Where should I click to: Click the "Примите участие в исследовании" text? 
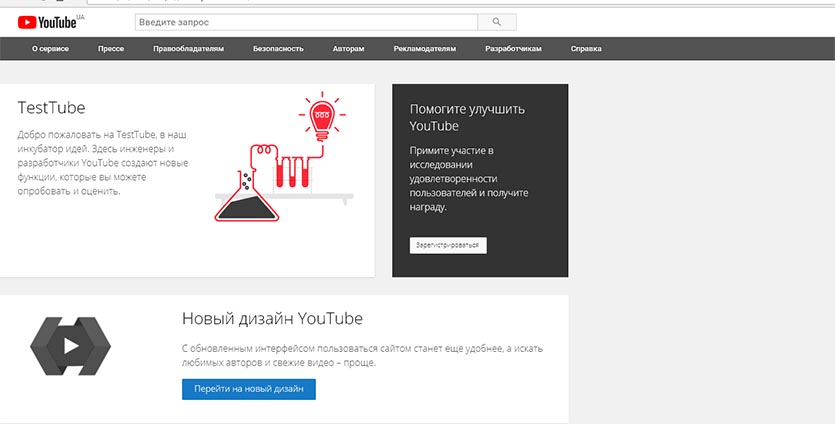(x=469, y=178)
